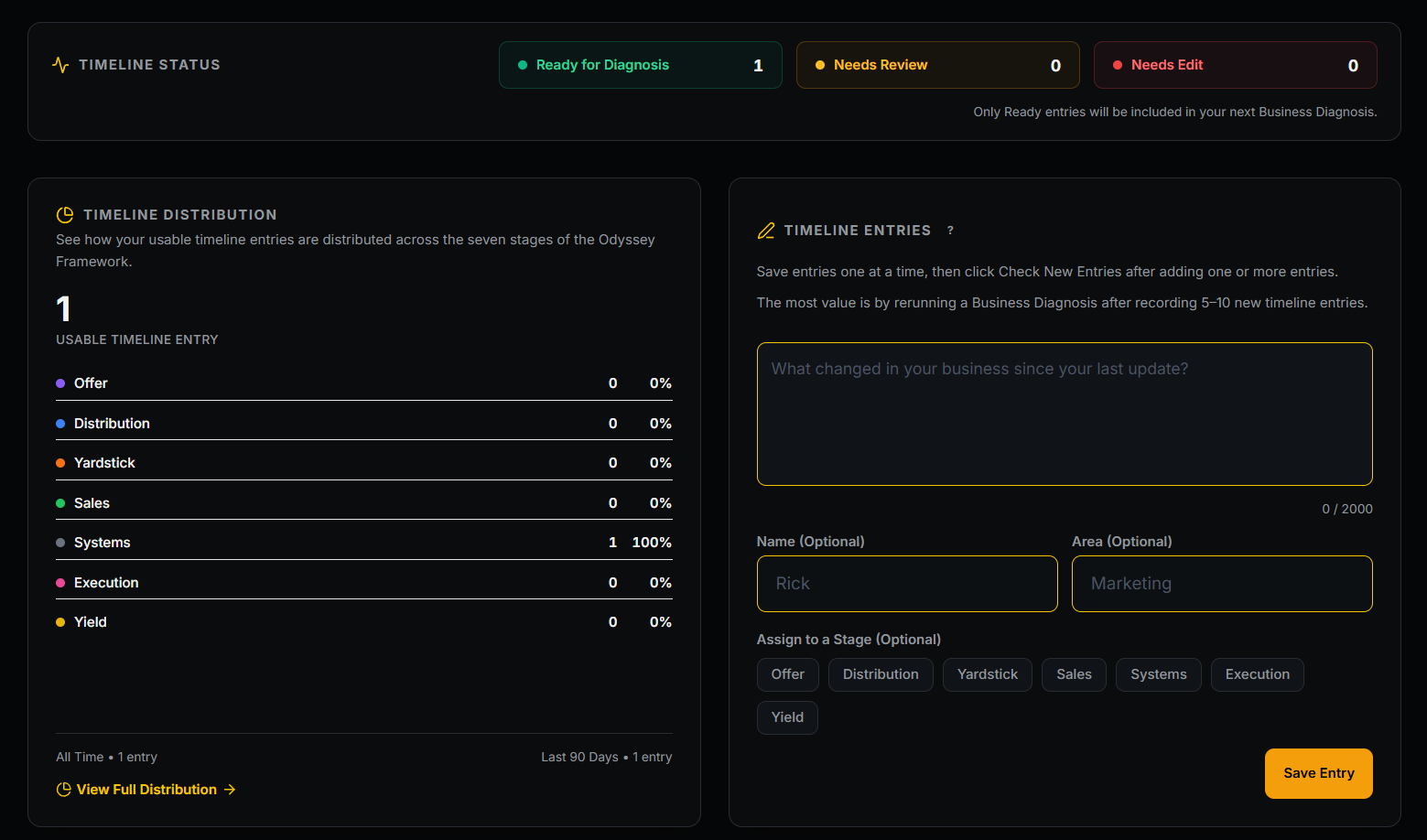Screen dimensions: 1427x840
Task: Click the count 1 in Ready for Diagnosis
Action: pyautogui.click(x=758, y=66)
